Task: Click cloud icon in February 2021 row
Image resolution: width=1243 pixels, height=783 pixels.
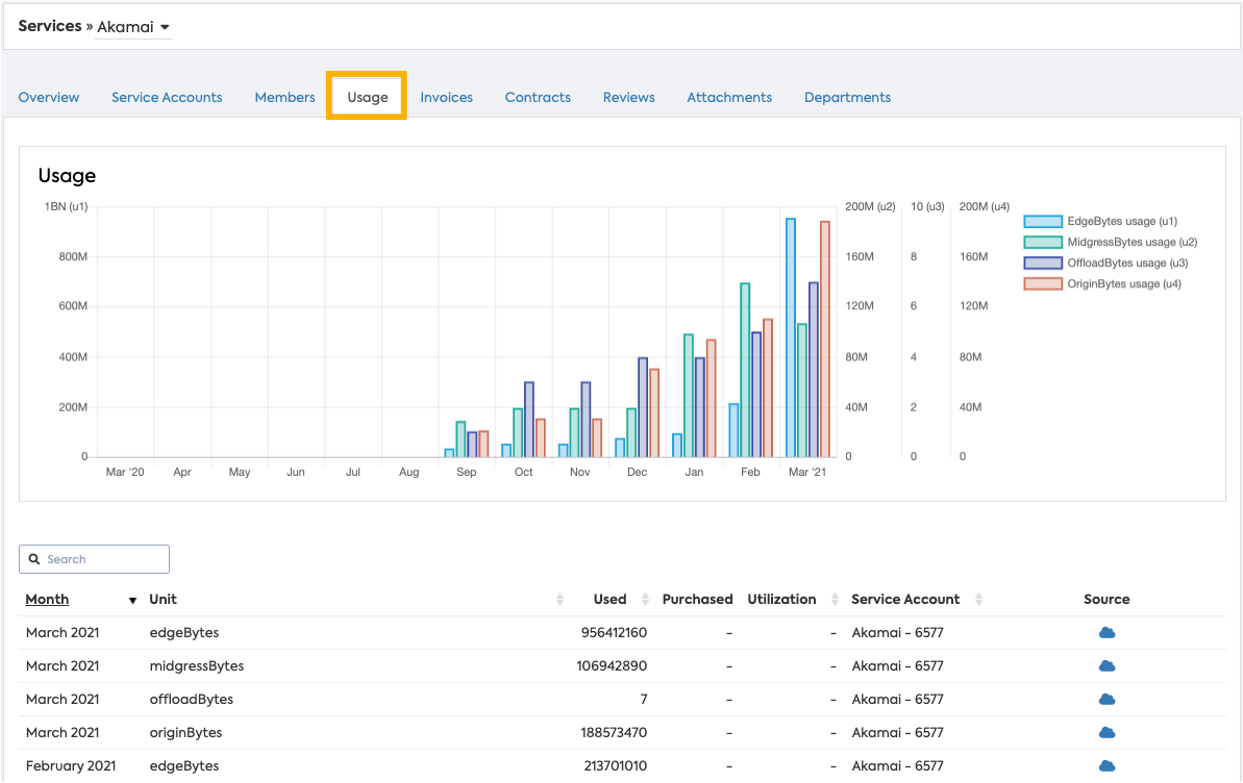Action: click(1106, 766)
